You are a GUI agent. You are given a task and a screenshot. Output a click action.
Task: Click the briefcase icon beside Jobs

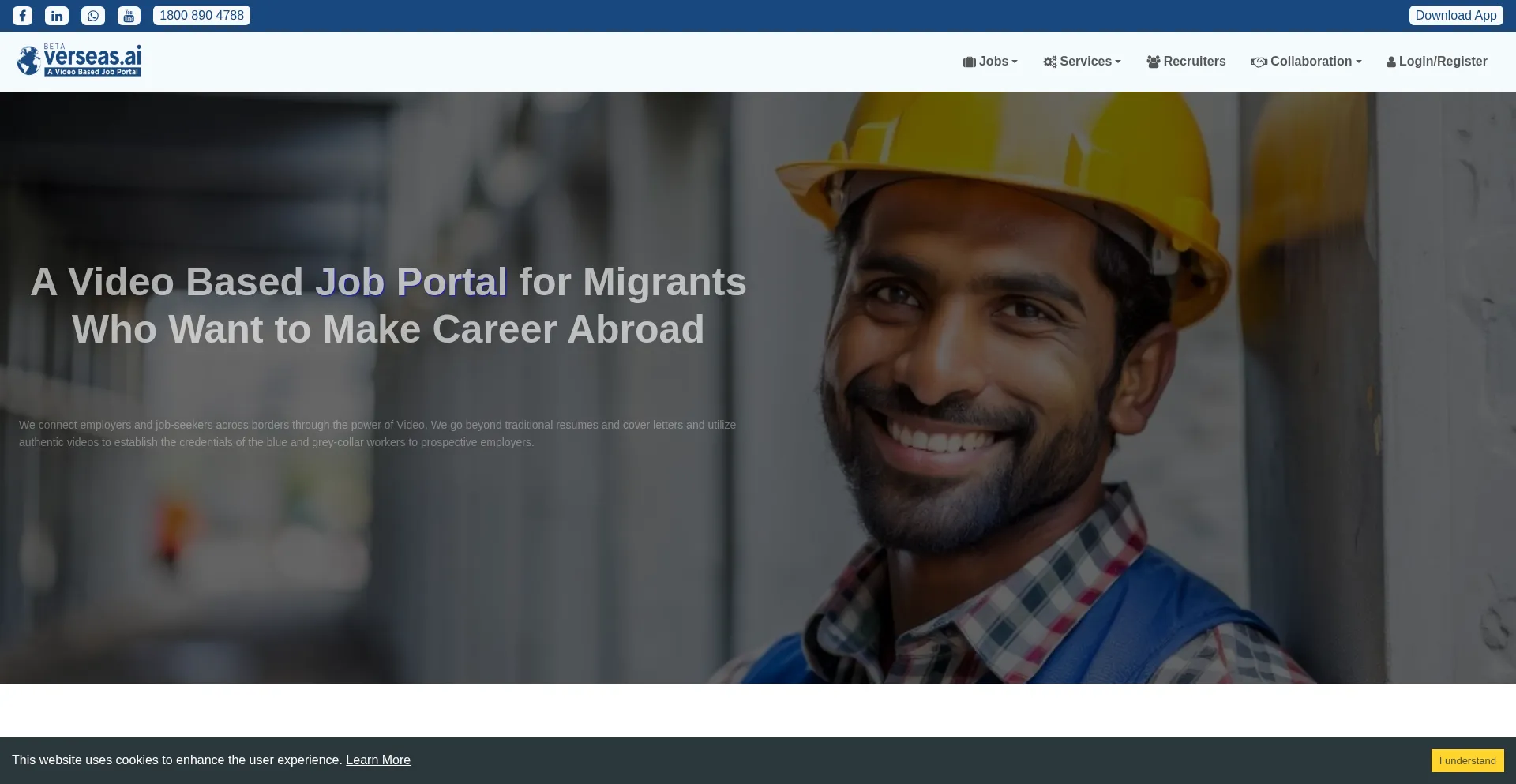tap(969, 62)
